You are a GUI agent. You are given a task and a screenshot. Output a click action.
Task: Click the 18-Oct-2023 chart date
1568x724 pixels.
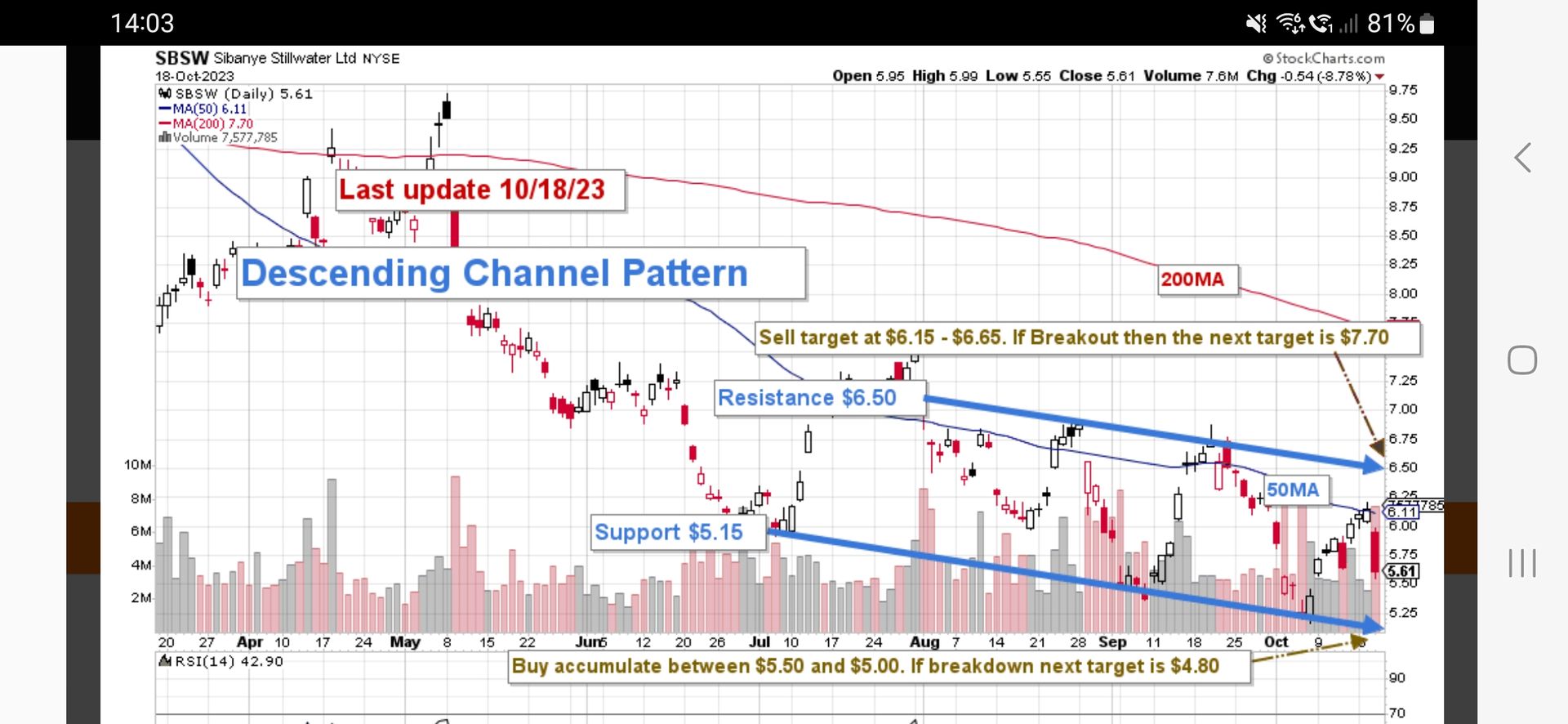(194, 76)
